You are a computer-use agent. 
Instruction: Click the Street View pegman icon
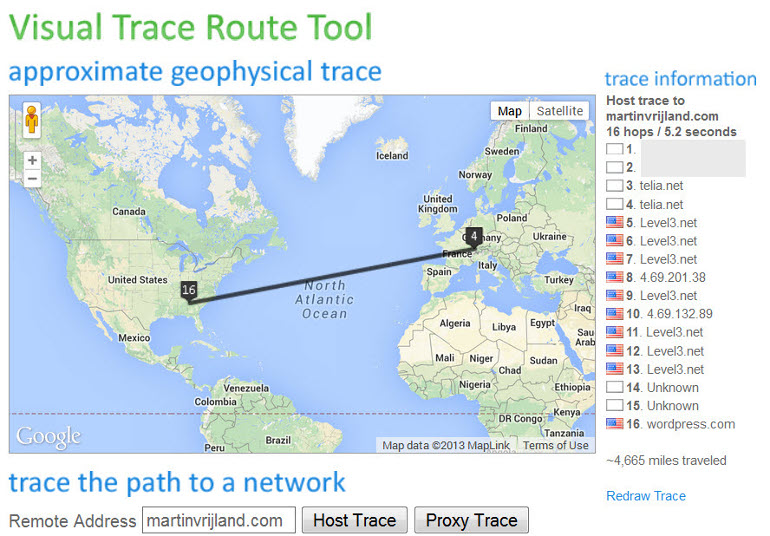tap(32, 120)
